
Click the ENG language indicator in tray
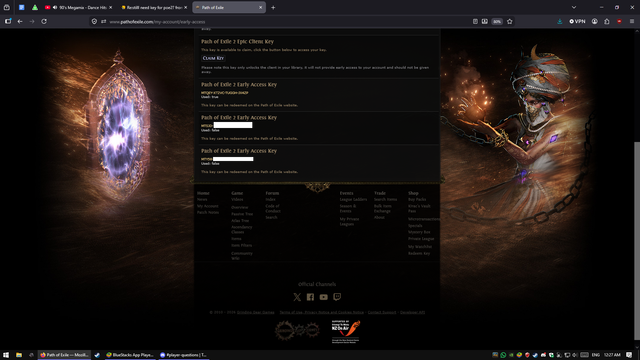point(596,355)
